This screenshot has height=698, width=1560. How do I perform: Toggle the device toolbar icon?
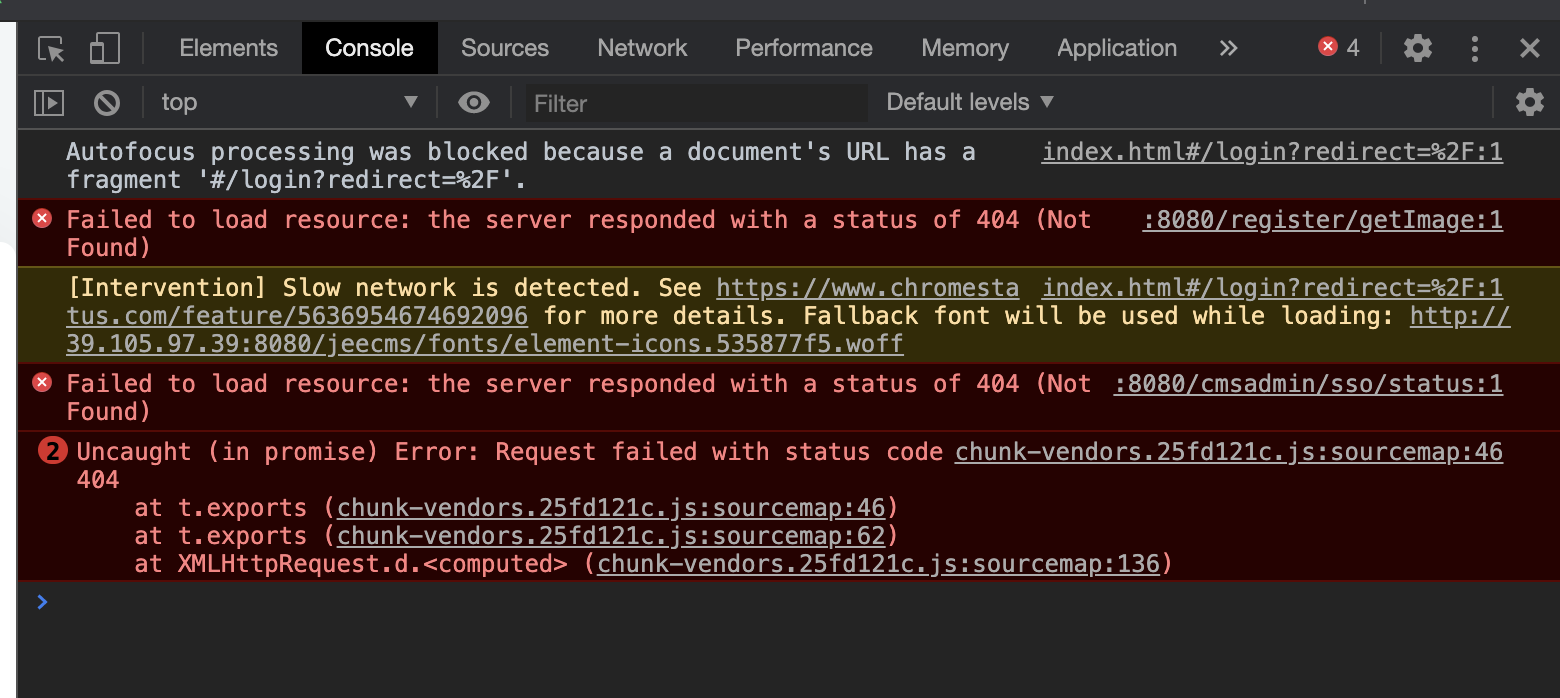click(104, 48)
